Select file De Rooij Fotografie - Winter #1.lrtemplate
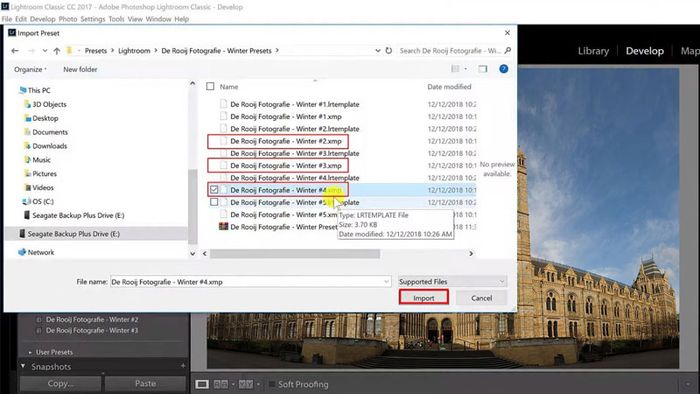 pos(295,104)
